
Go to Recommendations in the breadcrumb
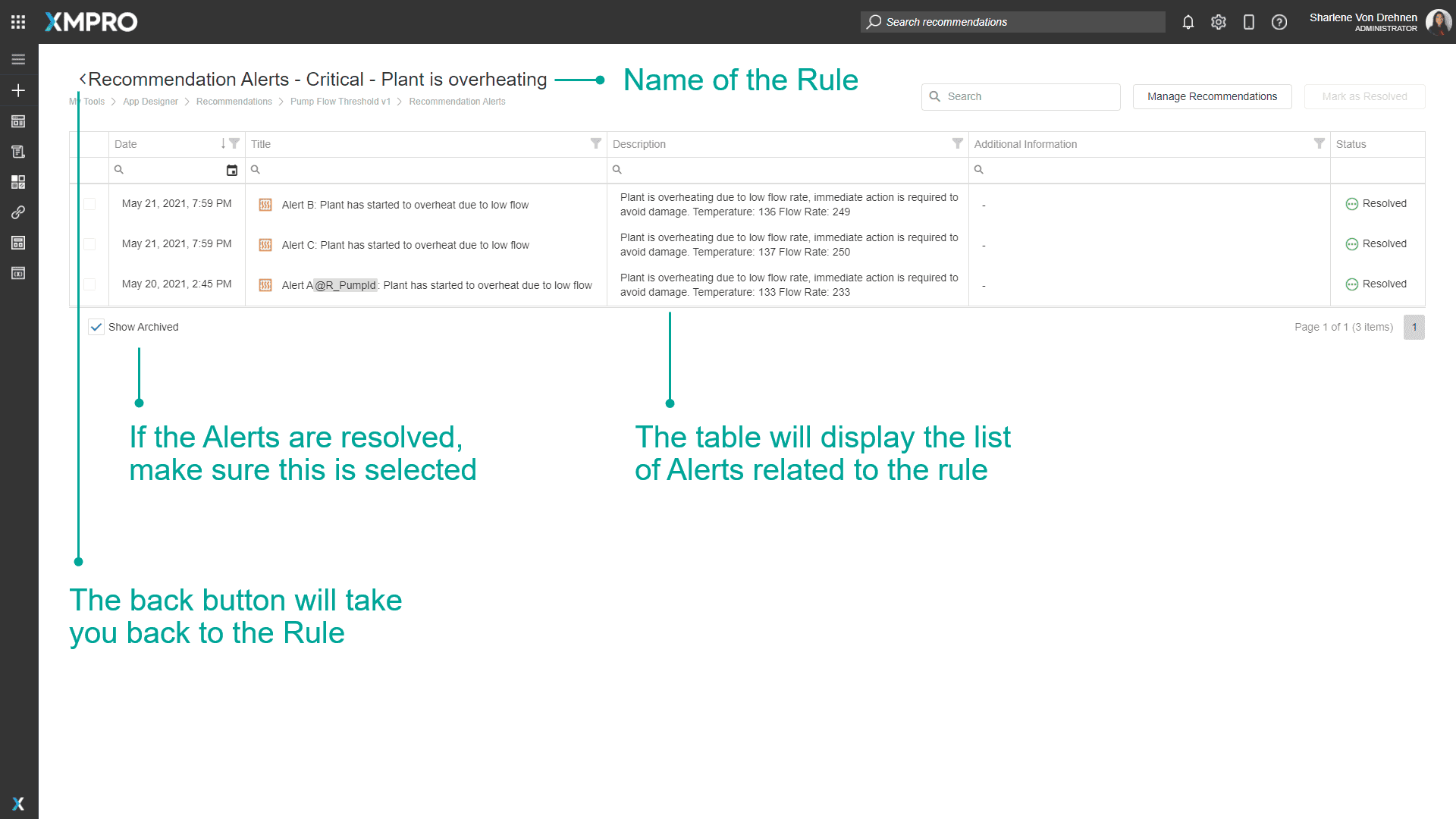pos(234,101)
